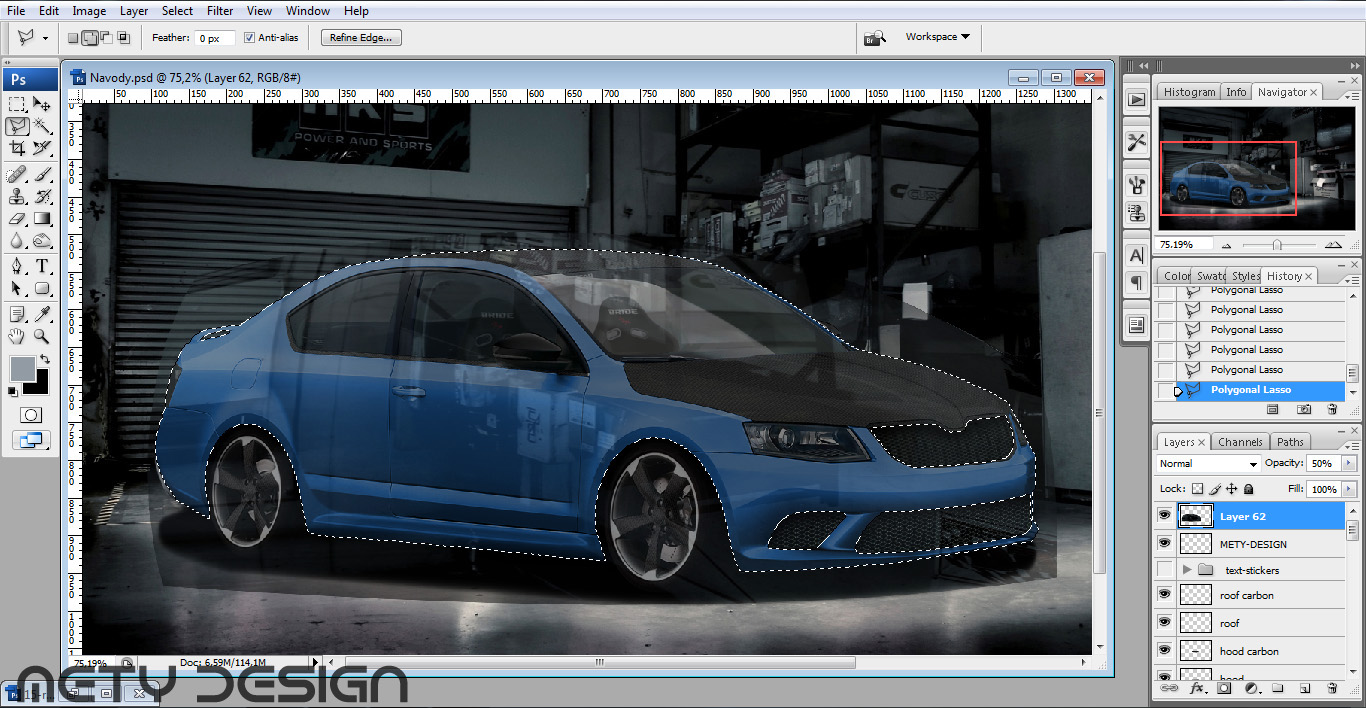This screenshot has width=1366, height=708.
Task: Open the Character panel icon
Action: pos(1136,256)
